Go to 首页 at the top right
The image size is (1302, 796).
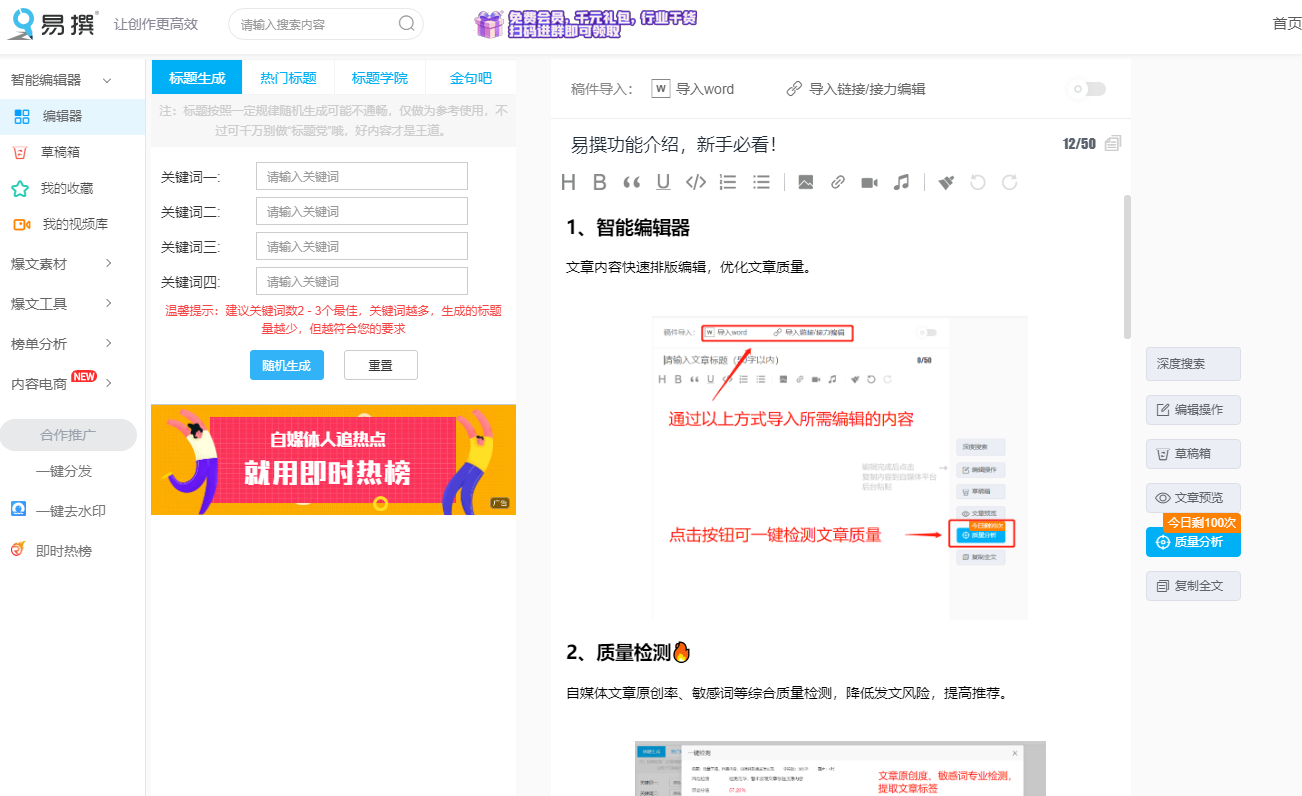[x=1286, y=24]
